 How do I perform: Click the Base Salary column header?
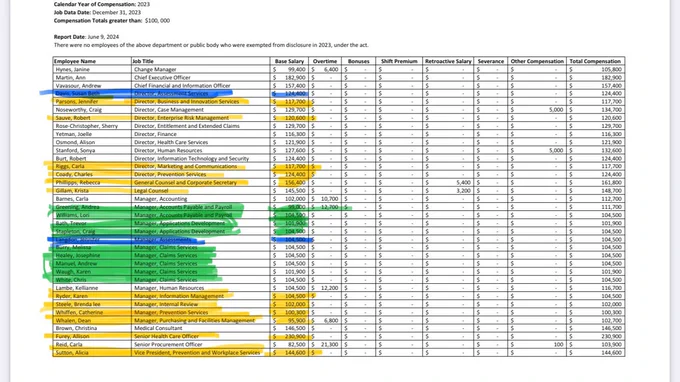[x=289, y=61]
